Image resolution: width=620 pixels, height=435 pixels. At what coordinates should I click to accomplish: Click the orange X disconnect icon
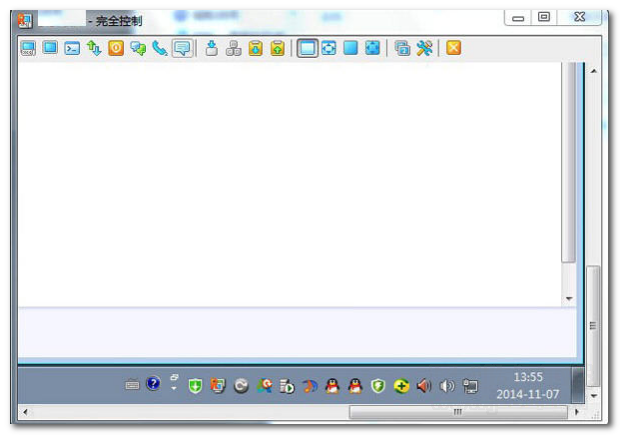[454, 48]
